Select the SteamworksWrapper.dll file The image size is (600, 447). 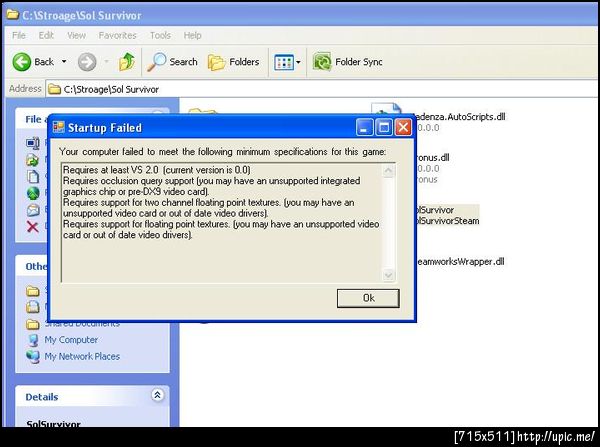(460, 262)
